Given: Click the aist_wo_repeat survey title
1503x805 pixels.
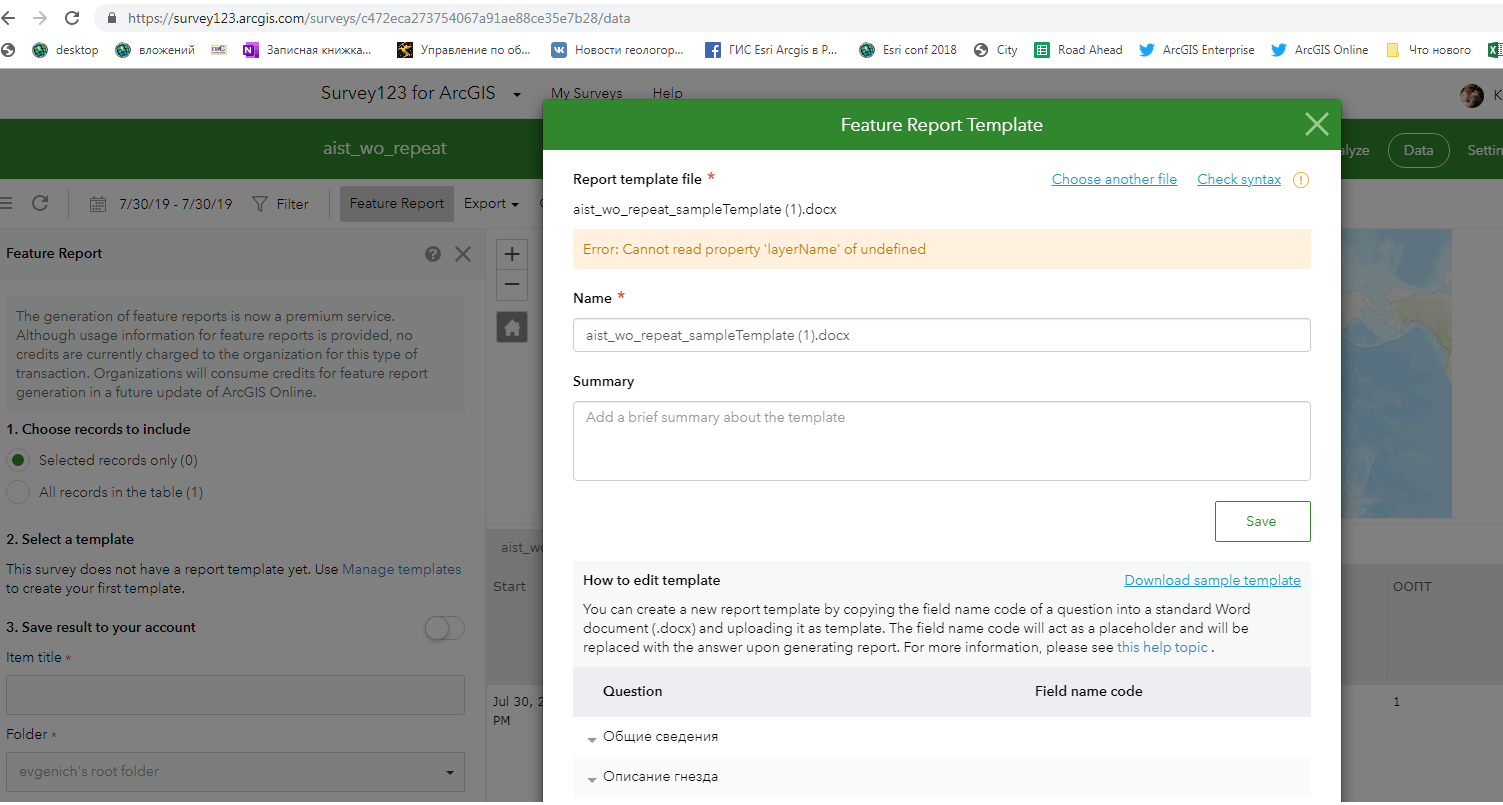Looking at the screenshot, I should (384, 148).
